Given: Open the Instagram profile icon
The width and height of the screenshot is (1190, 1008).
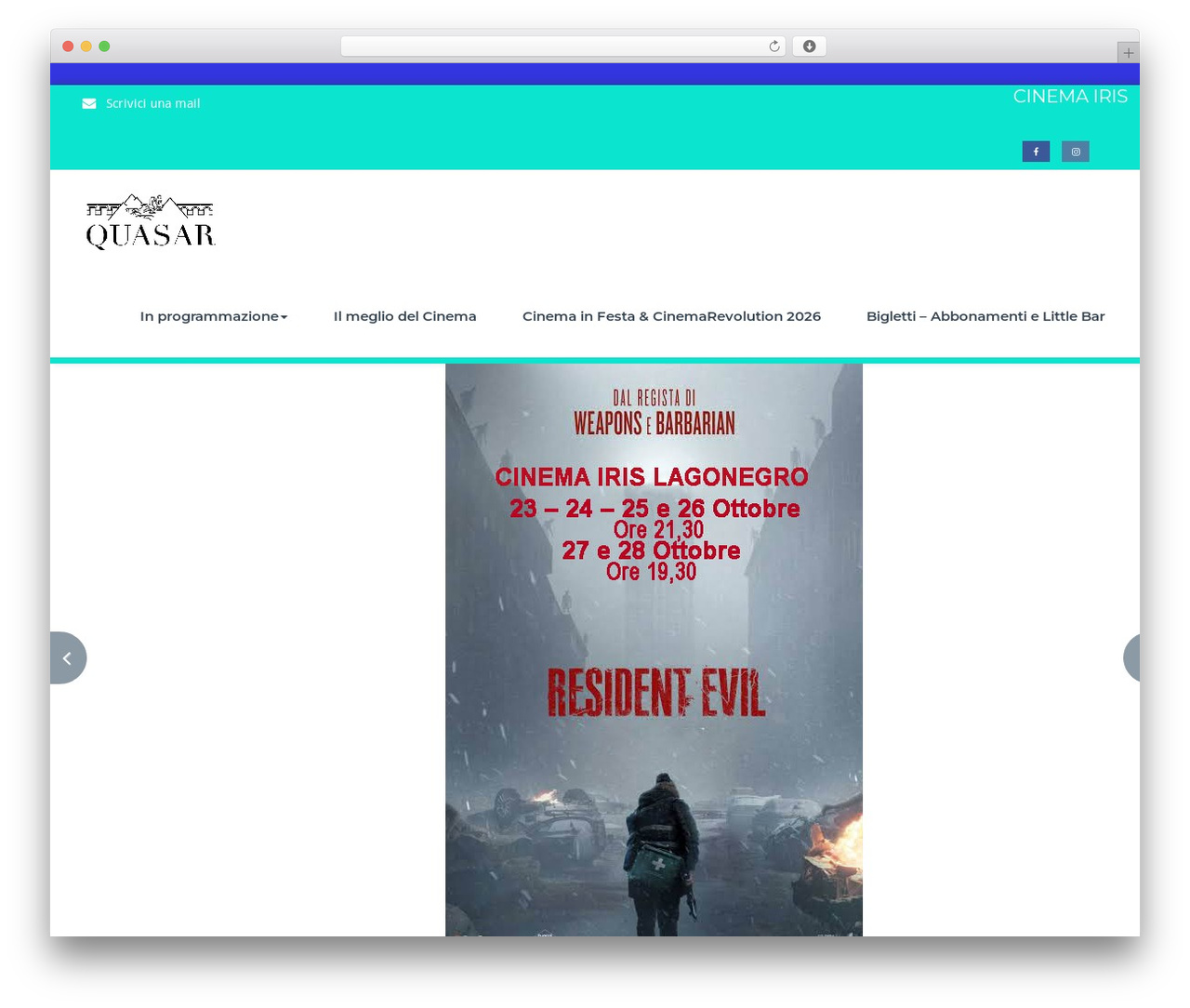Looking at the screenshot, I should [1076, 152].
